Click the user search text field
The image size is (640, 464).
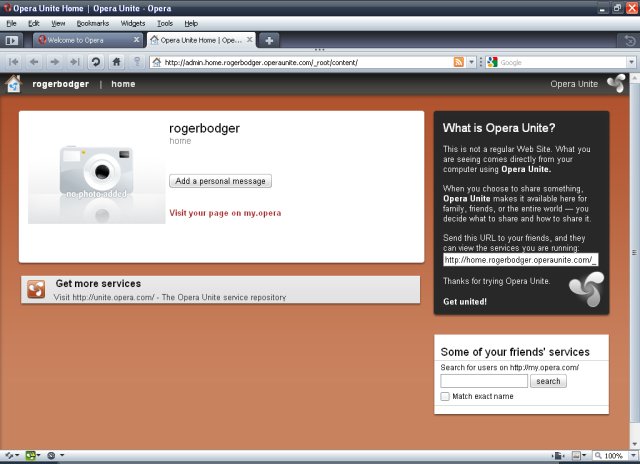484,381
